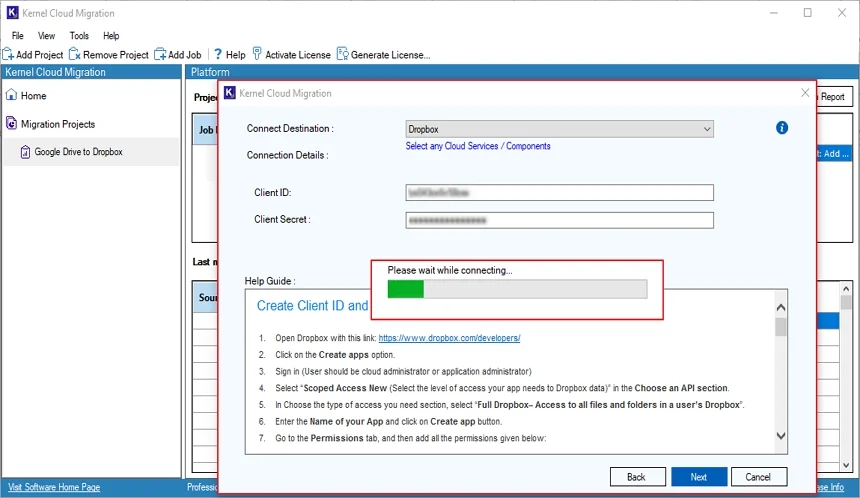Click the blue info icon in dialog
This screenshot has width=860, height=498.
[x=782, y=128]
